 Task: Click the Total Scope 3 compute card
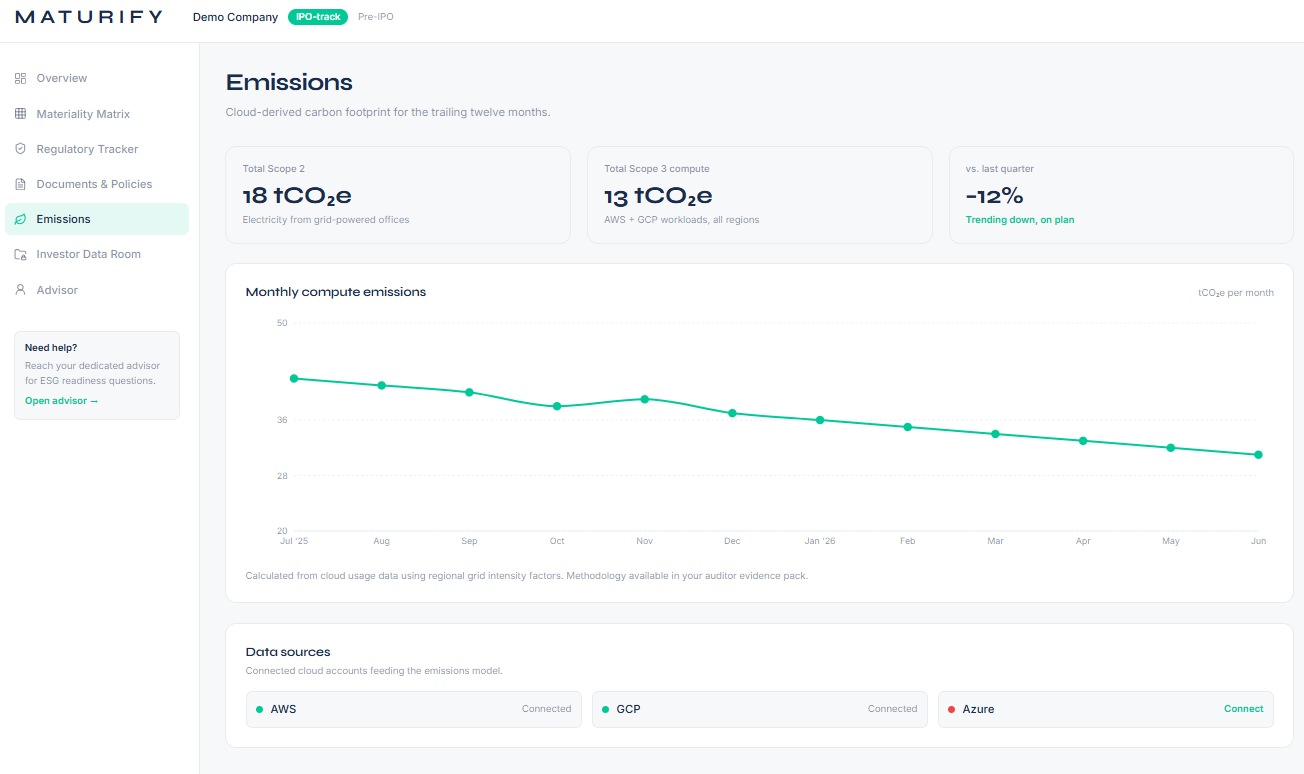tap(760, 195)
